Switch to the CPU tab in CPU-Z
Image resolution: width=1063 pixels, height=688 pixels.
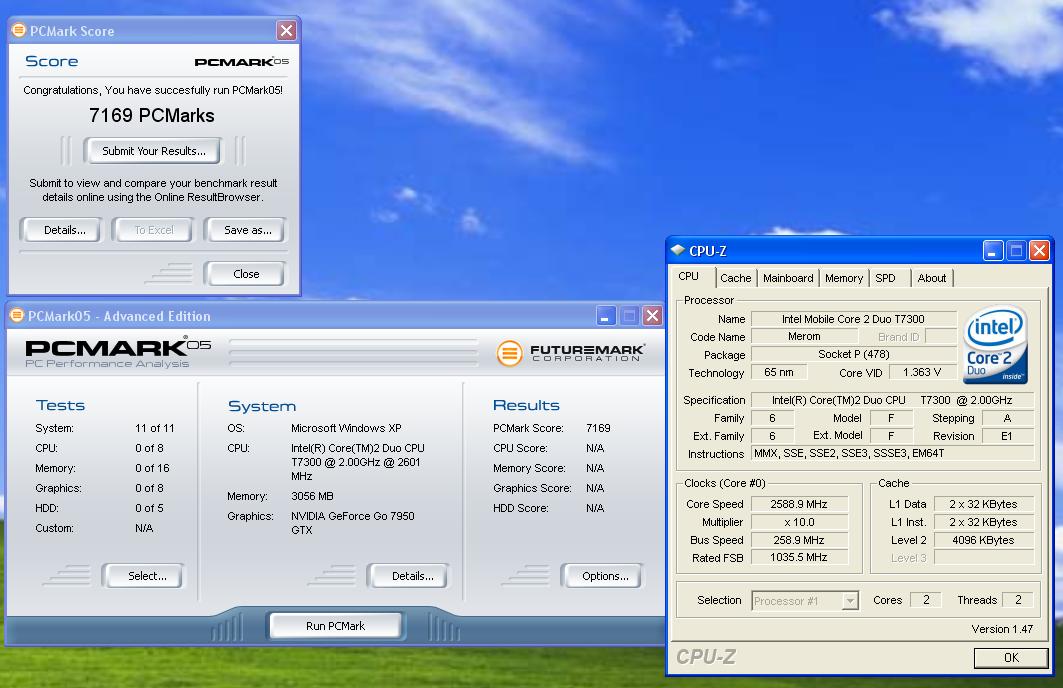[x=689, y=277]
